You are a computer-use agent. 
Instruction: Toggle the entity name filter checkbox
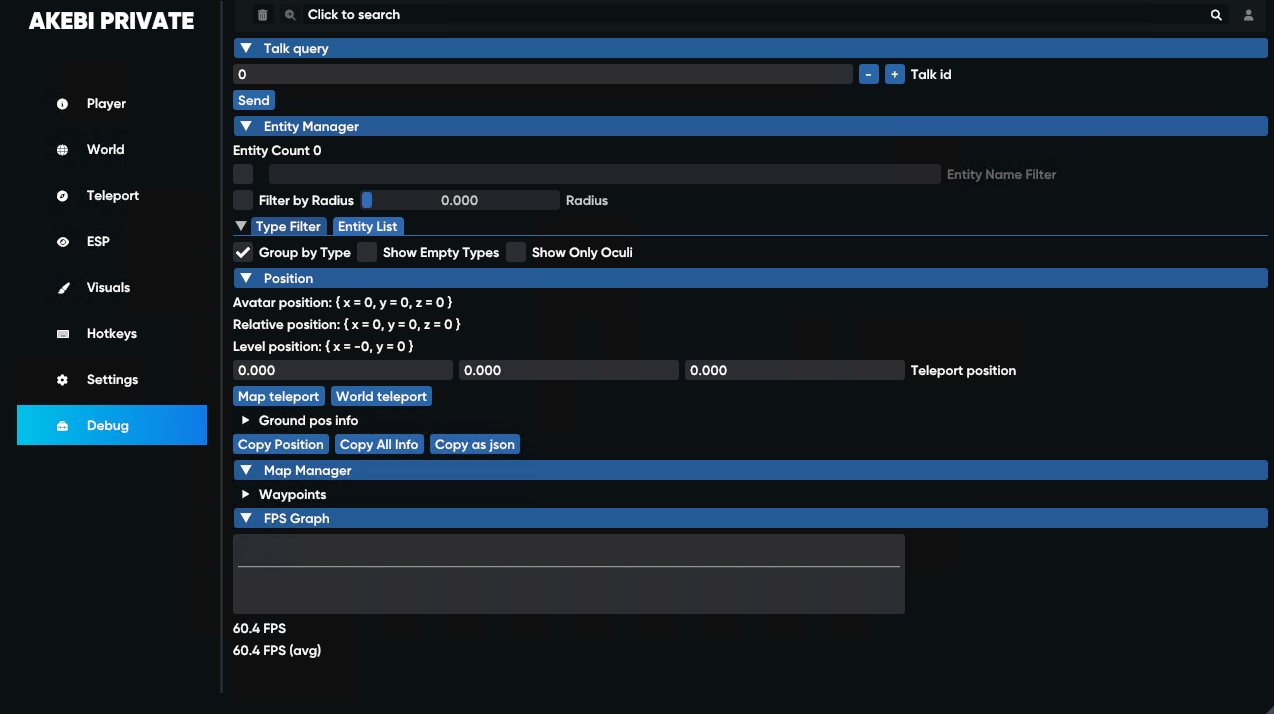pos(243,174)
